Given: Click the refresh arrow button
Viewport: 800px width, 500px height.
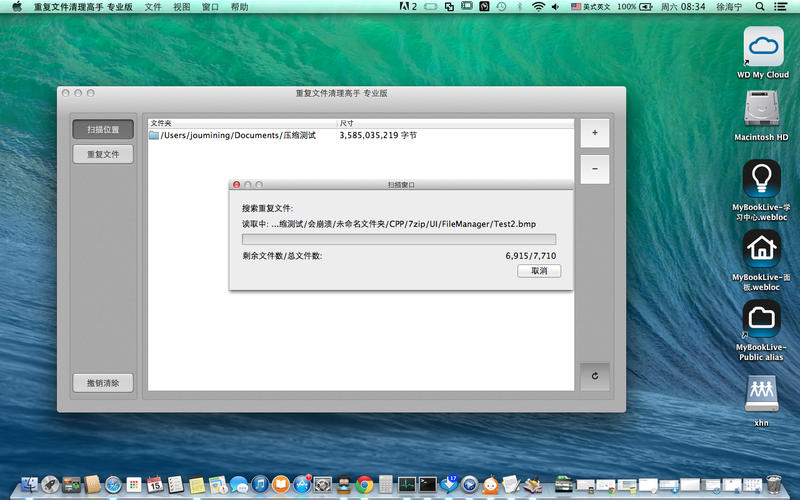Looking at the screenshot, I should [595, 376].
